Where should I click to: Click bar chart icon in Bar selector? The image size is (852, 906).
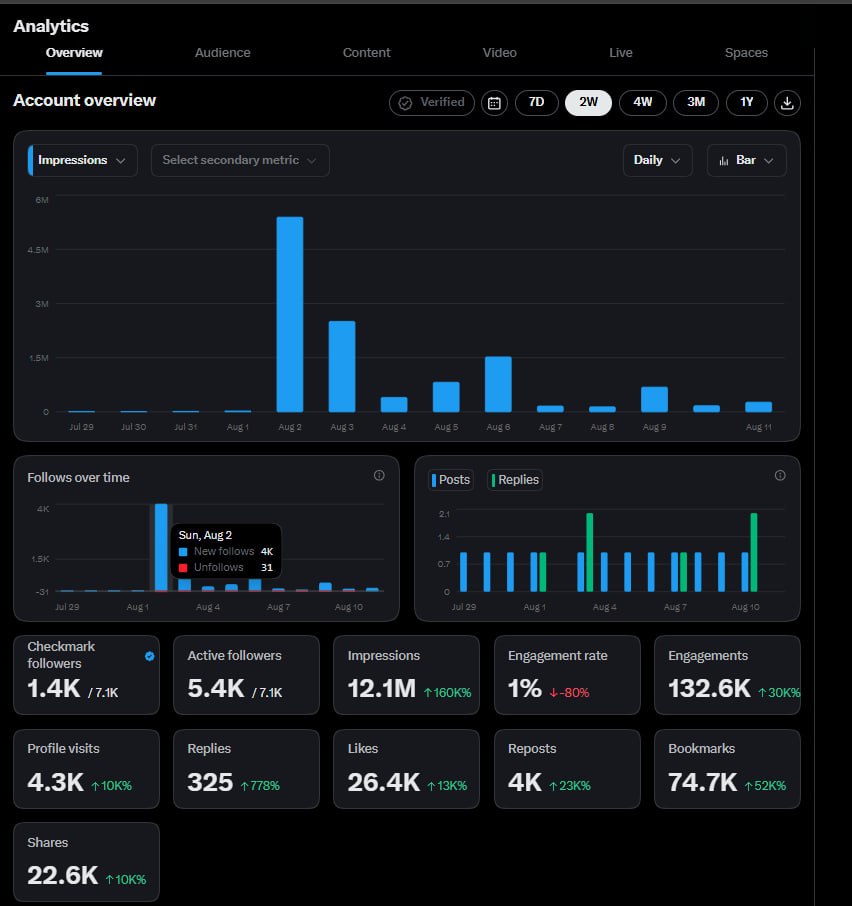pyautogui.click(x=724, y=161)
